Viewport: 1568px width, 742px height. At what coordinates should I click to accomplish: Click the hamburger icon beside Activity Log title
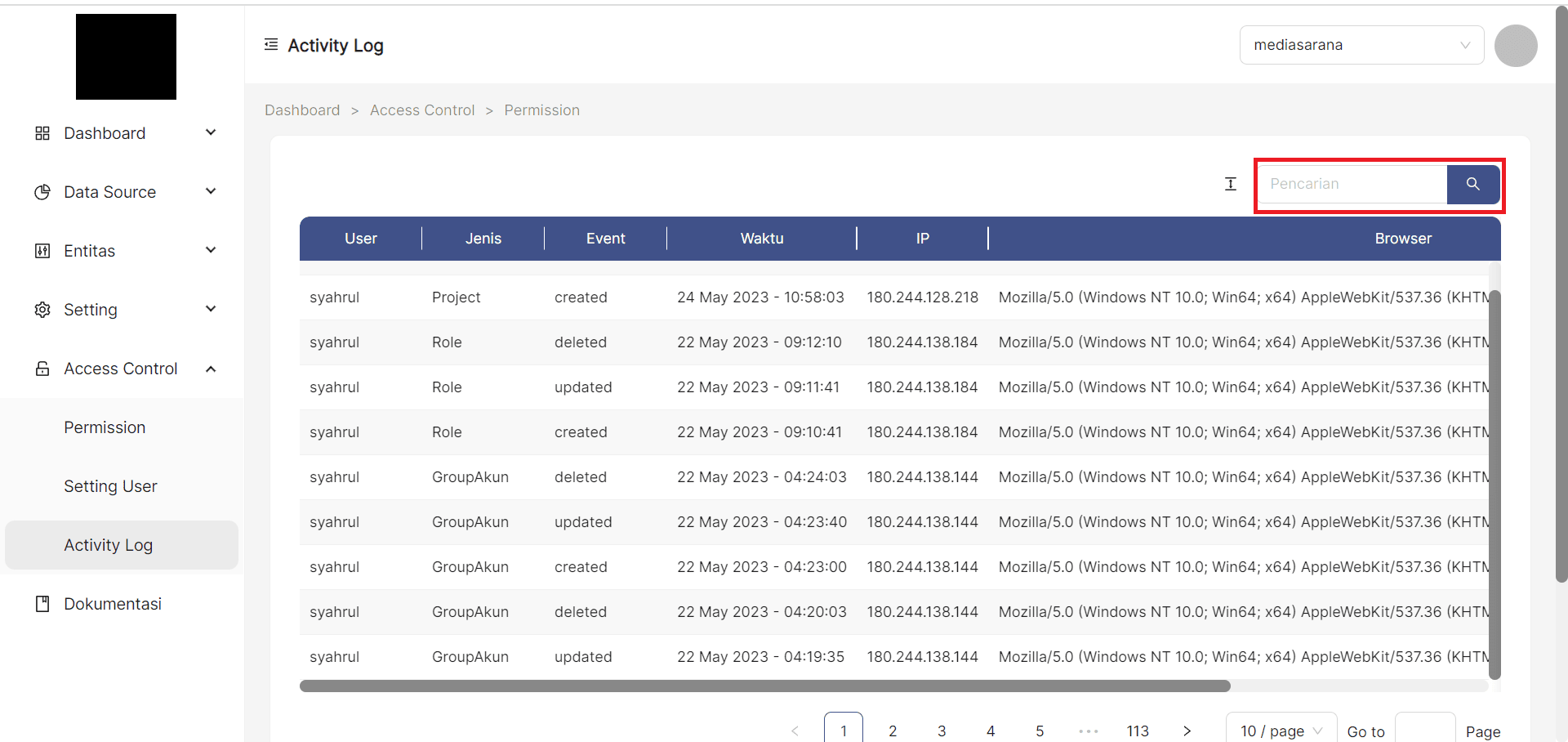(x=270, y=44)
